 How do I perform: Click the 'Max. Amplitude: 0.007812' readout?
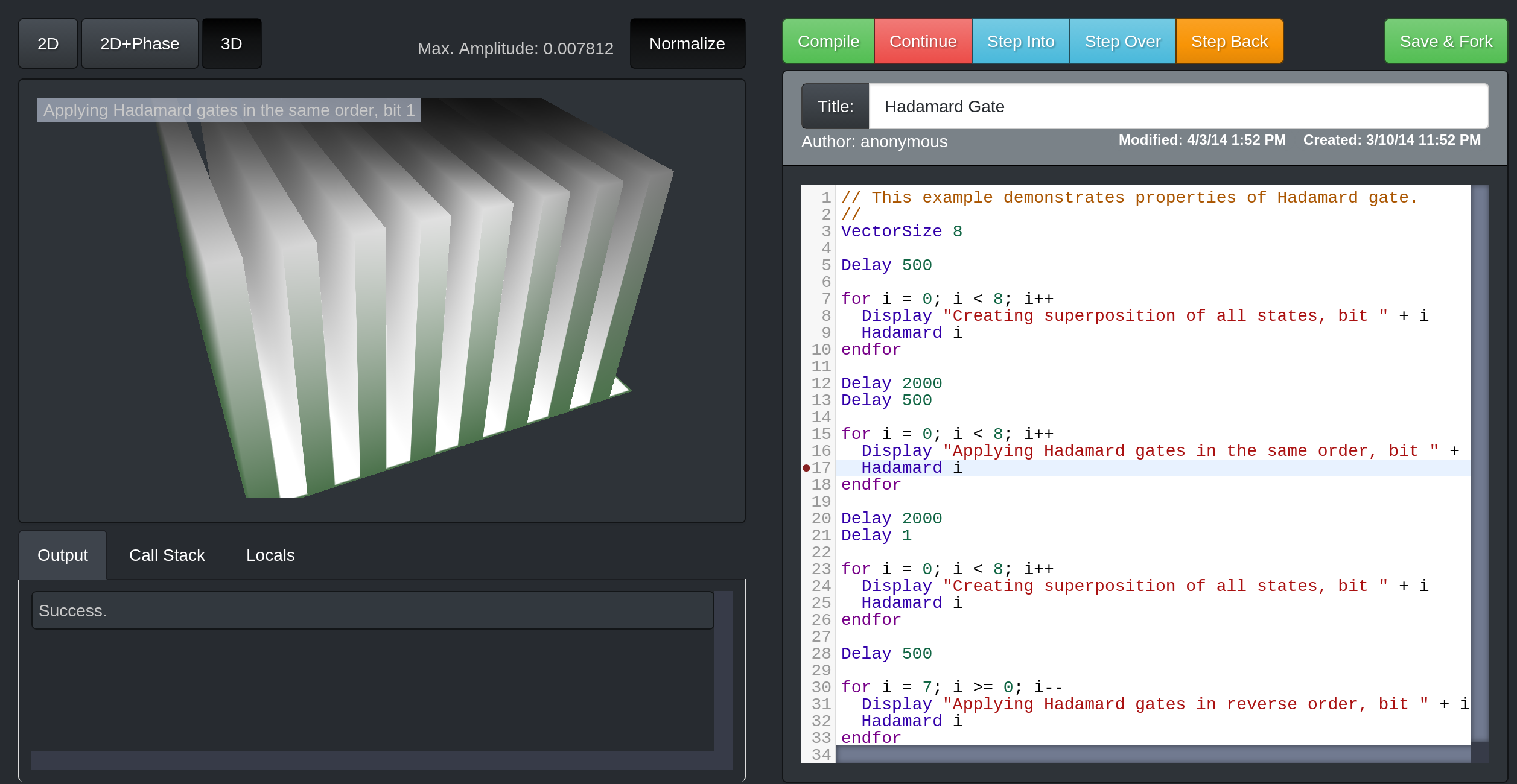(515, 48)
